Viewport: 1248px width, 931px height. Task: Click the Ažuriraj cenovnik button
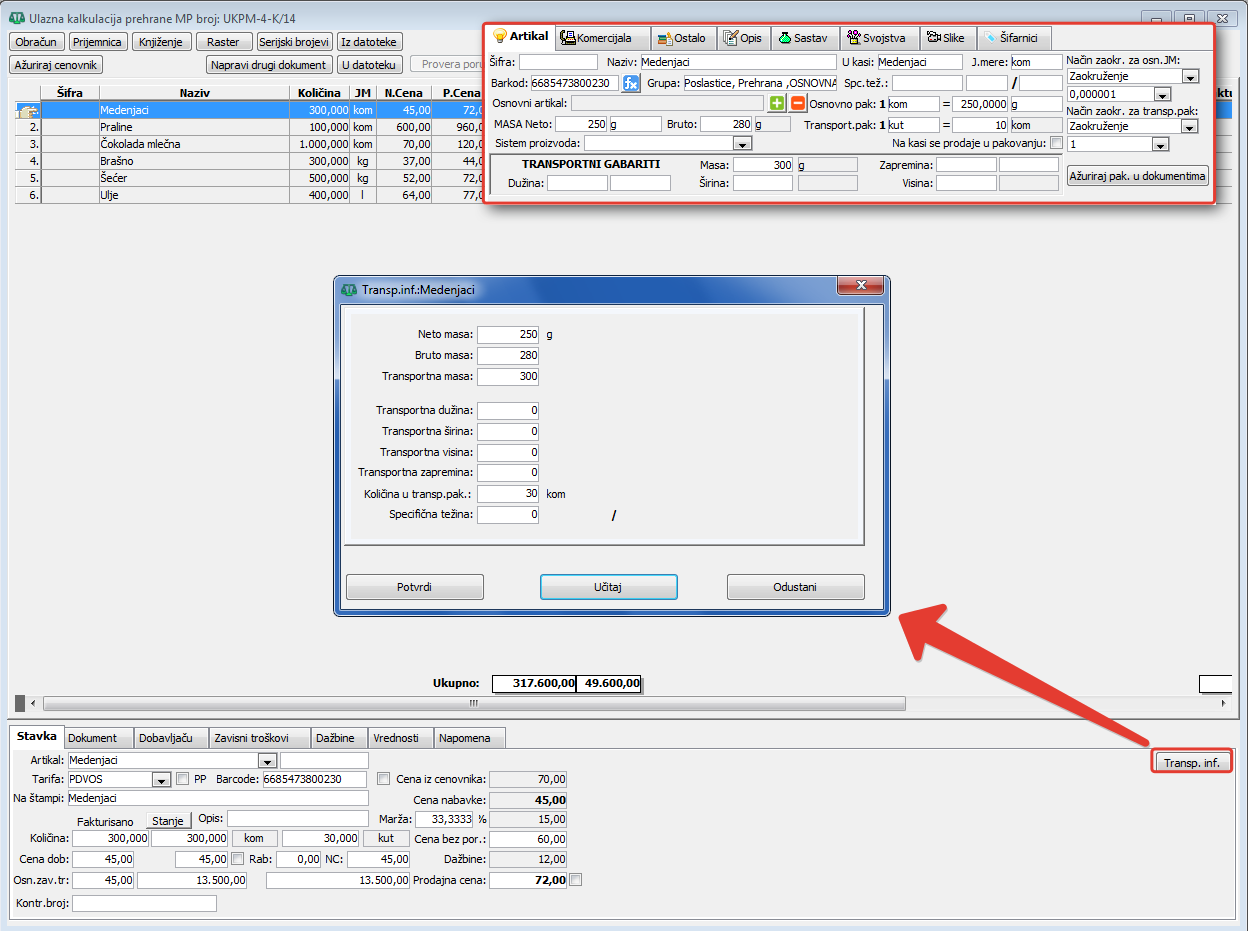57,65
